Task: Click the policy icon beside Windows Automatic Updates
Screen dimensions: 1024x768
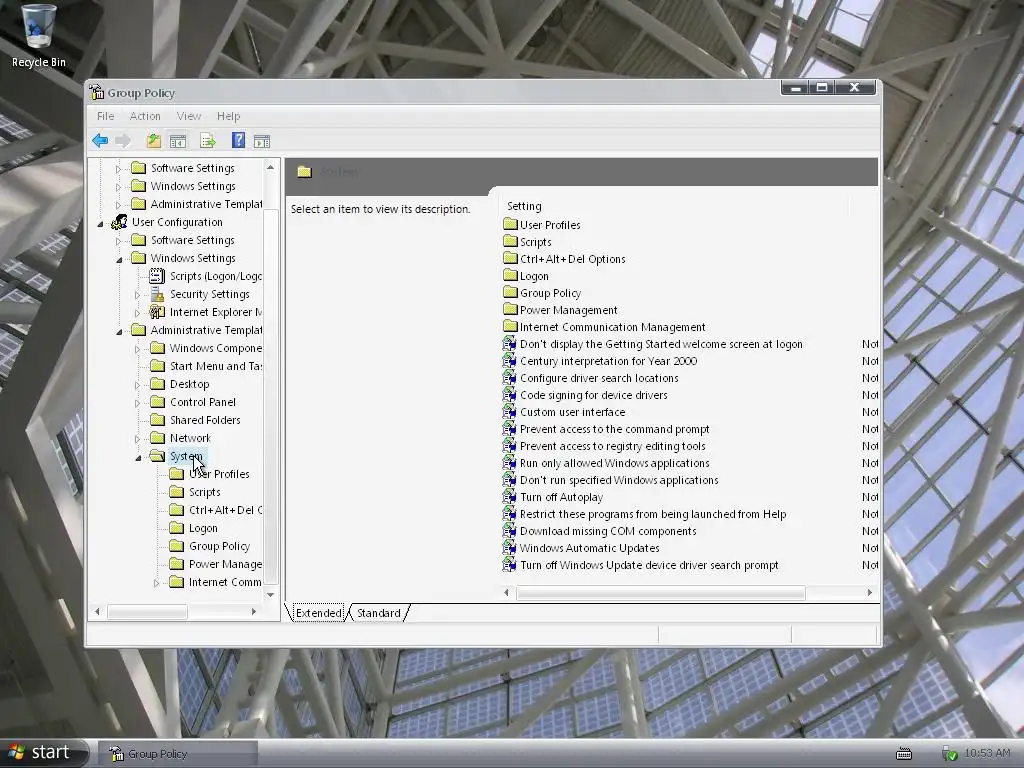Action: coord(509,547)
